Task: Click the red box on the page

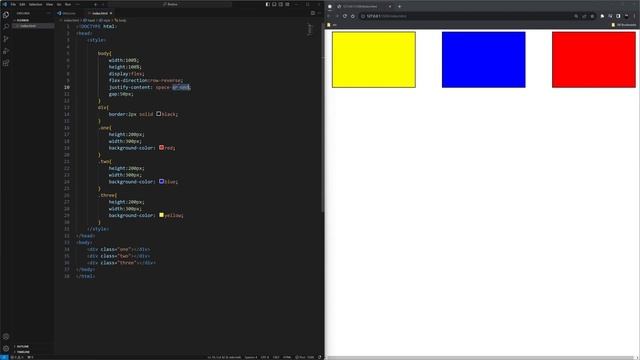Action: [x=594, y=60]
